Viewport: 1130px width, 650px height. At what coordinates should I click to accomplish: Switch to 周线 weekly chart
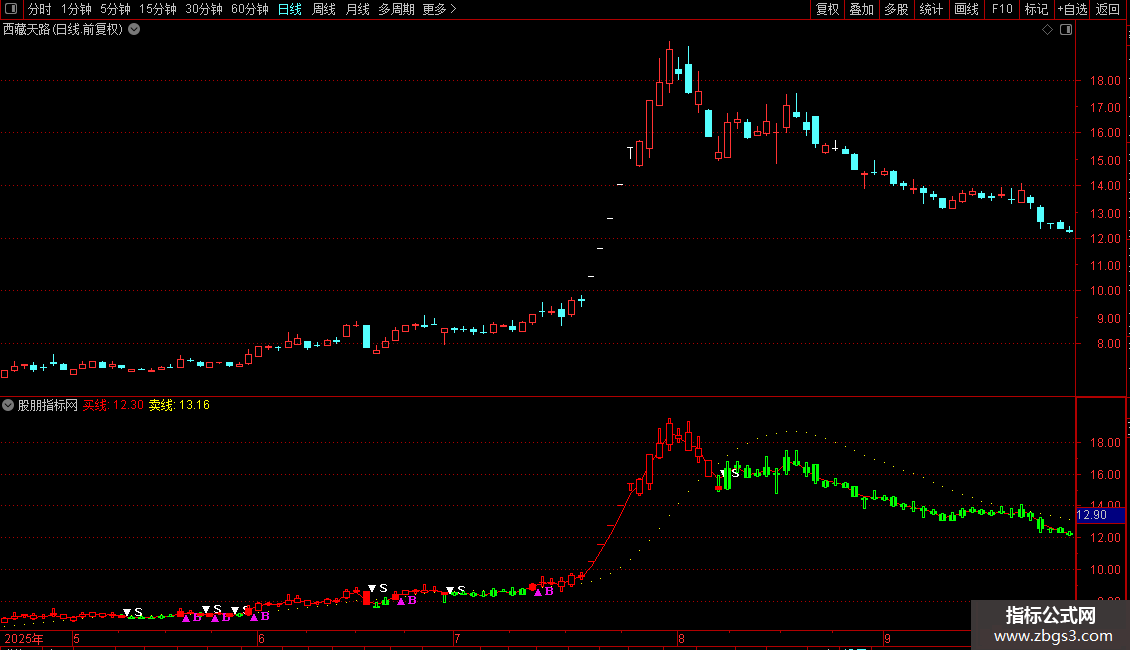coord(324,9)
